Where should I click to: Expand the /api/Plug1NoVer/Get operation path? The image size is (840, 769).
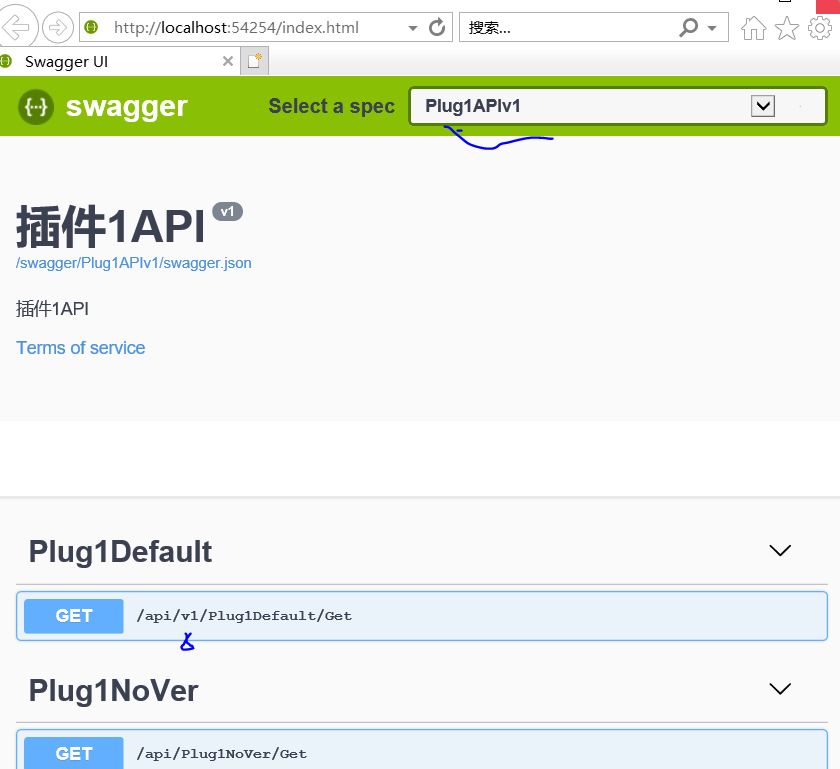coord(222,754)
